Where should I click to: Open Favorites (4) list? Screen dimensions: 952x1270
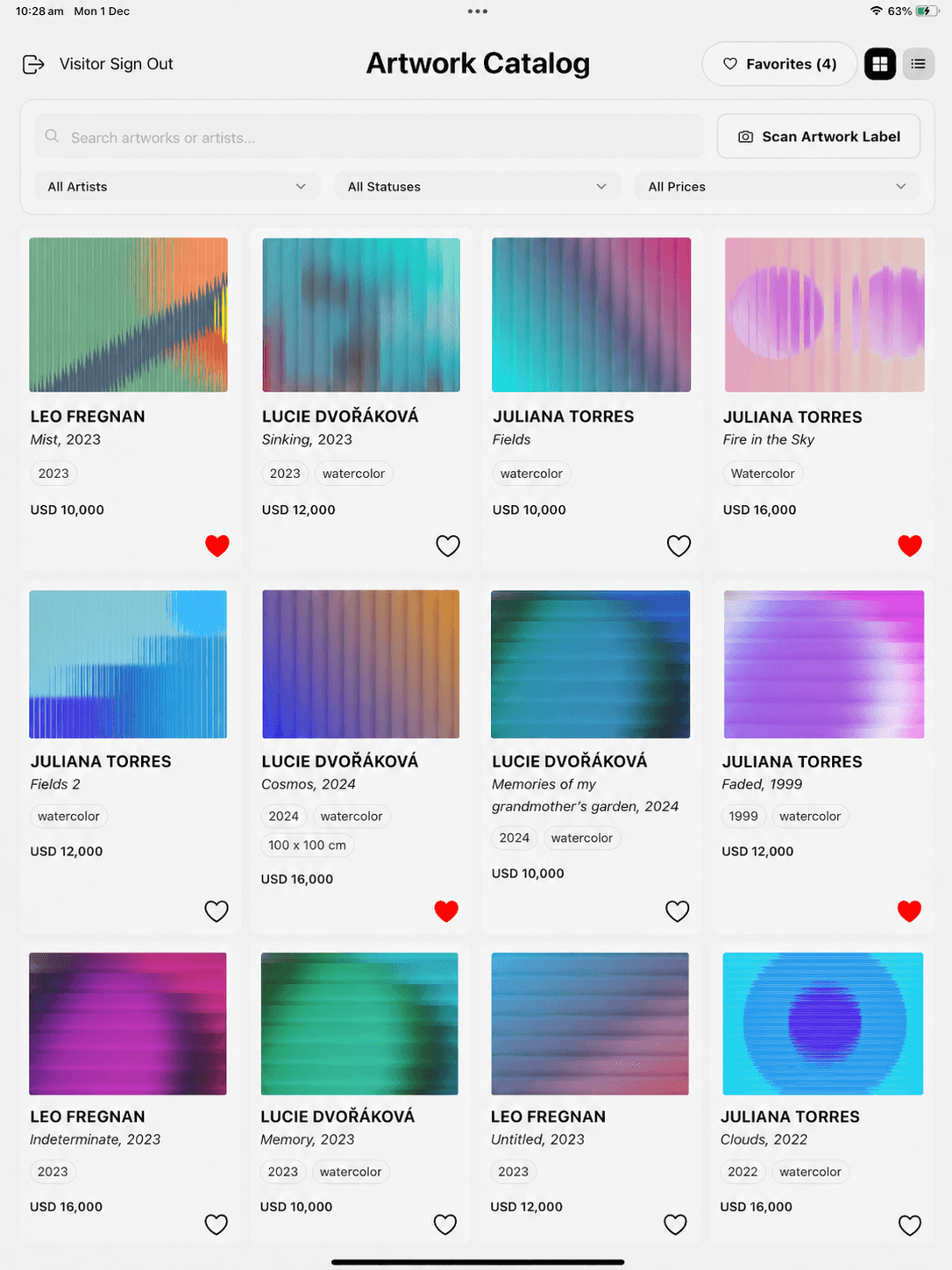click(779, 64)
